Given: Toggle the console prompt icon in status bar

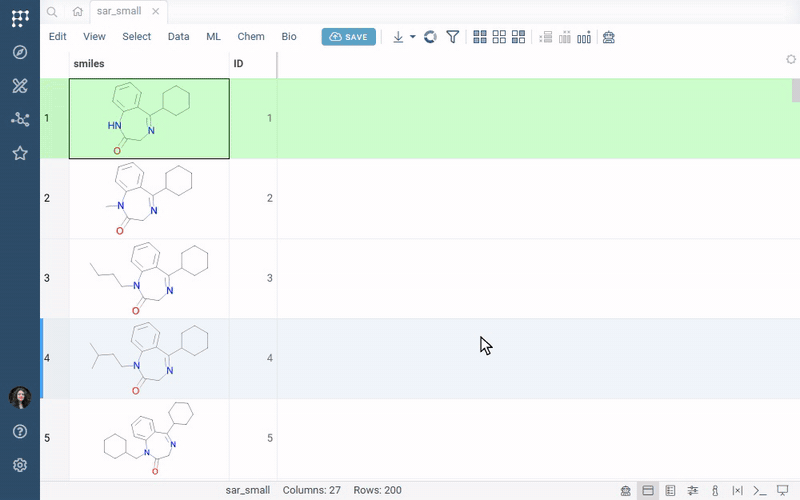Looking at the screenshot, I should tap(760, 491).
